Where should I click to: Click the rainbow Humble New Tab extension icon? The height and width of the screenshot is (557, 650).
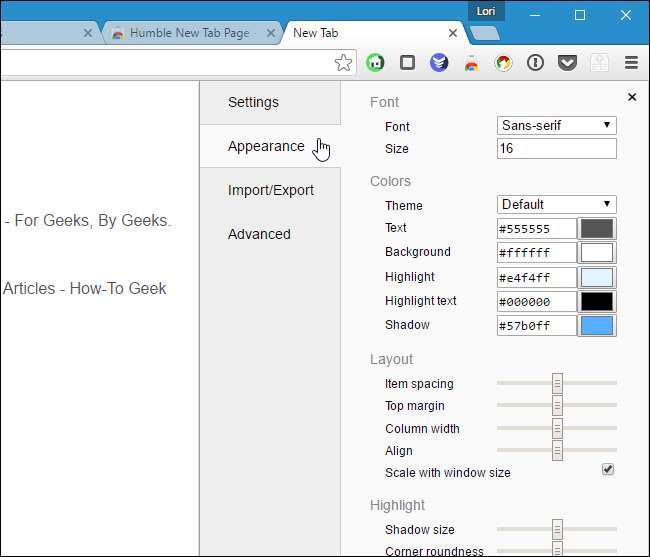pos(471,63)
